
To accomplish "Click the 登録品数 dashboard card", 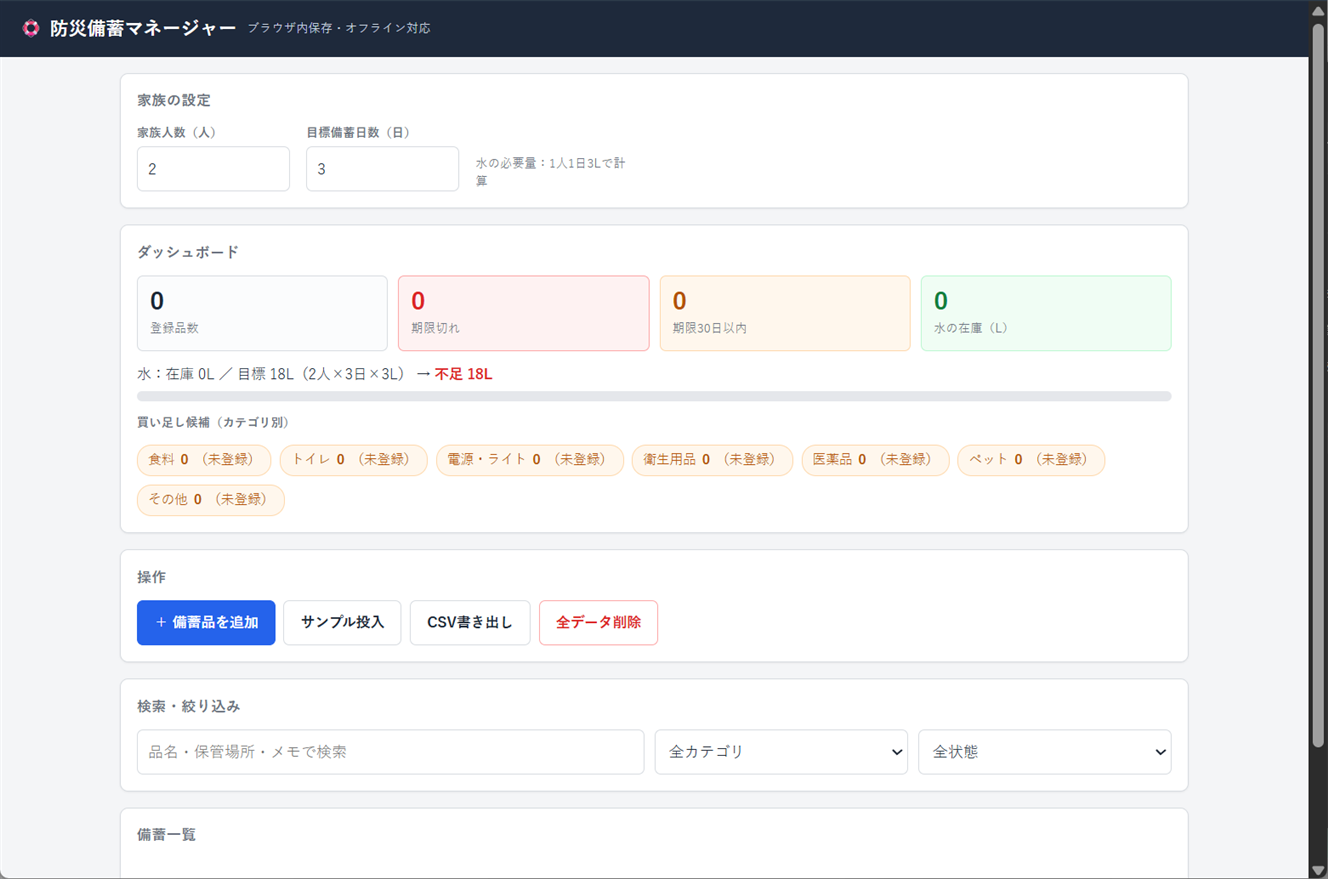I will [x=262, y=313].
